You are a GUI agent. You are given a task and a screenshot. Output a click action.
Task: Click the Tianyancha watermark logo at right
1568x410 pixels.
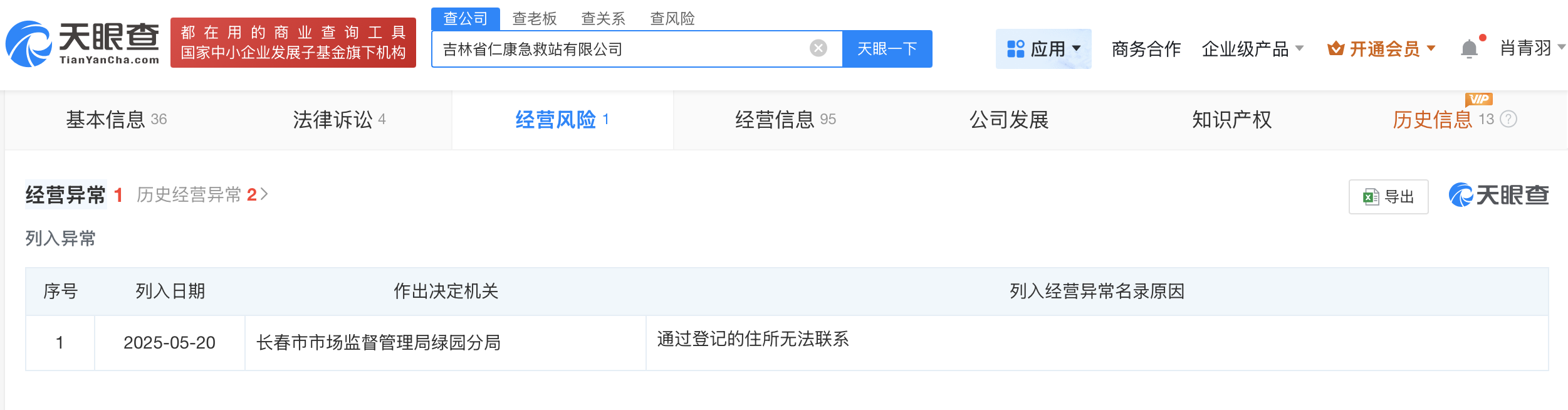coord(1498,195)
